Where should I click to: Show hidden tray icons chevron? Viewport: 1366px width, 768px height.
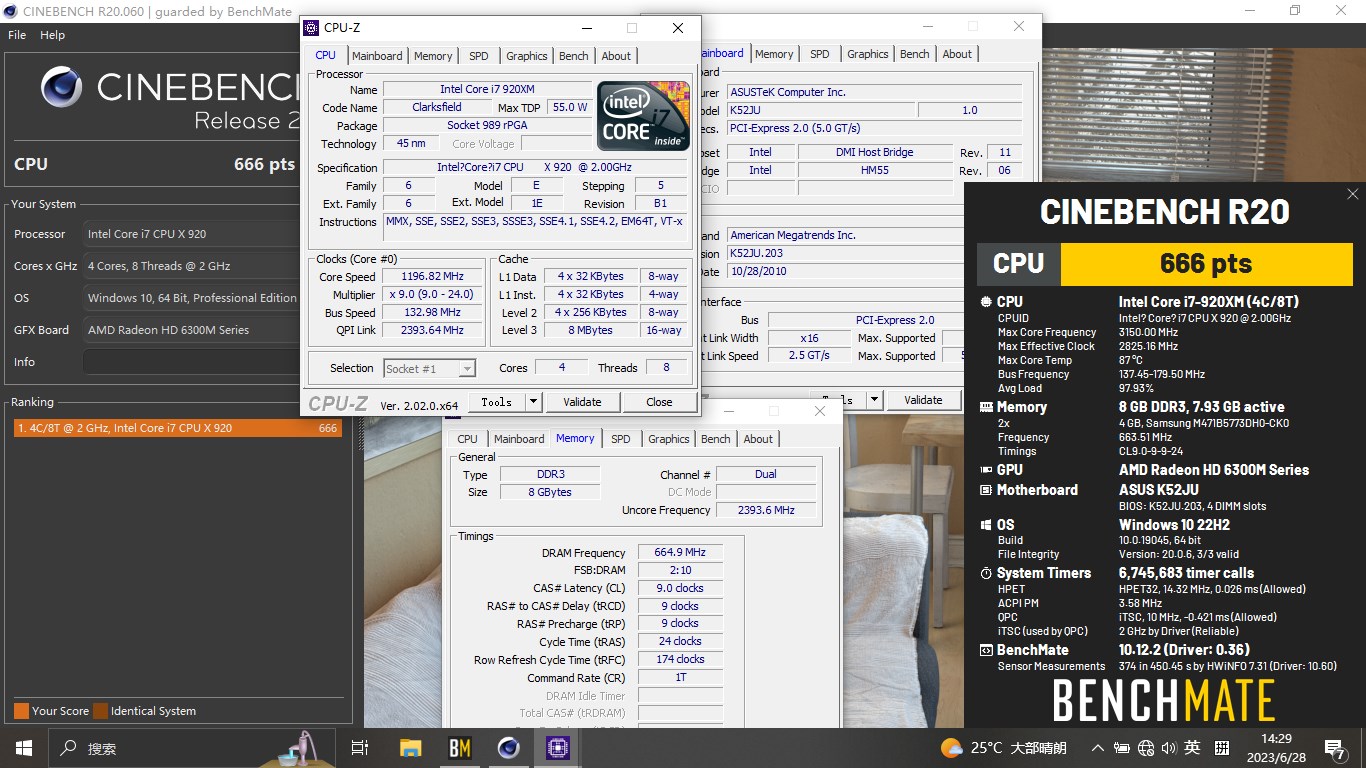1098,748
